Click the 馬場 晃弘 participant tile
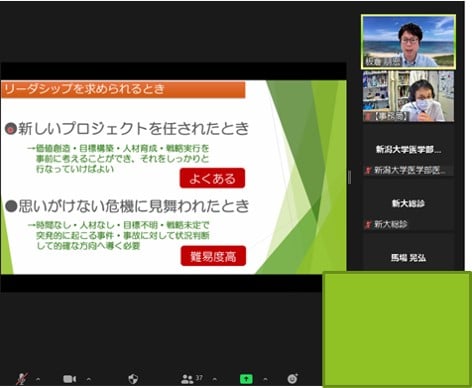472x388 pixels. tap(408, 253)
